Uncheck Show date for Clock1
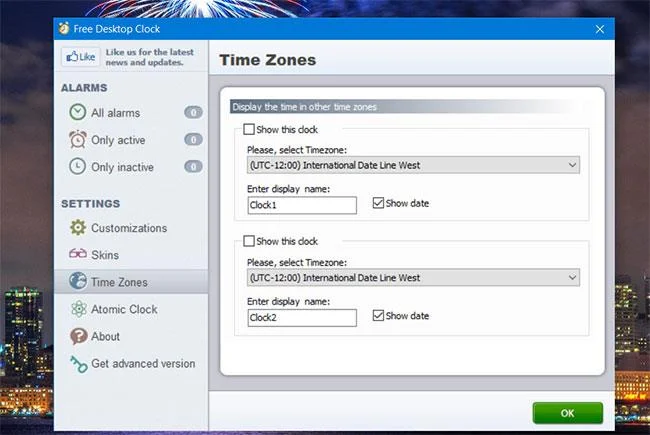The width and height of the screenshot is (650, 435). [x=378, y=203]
